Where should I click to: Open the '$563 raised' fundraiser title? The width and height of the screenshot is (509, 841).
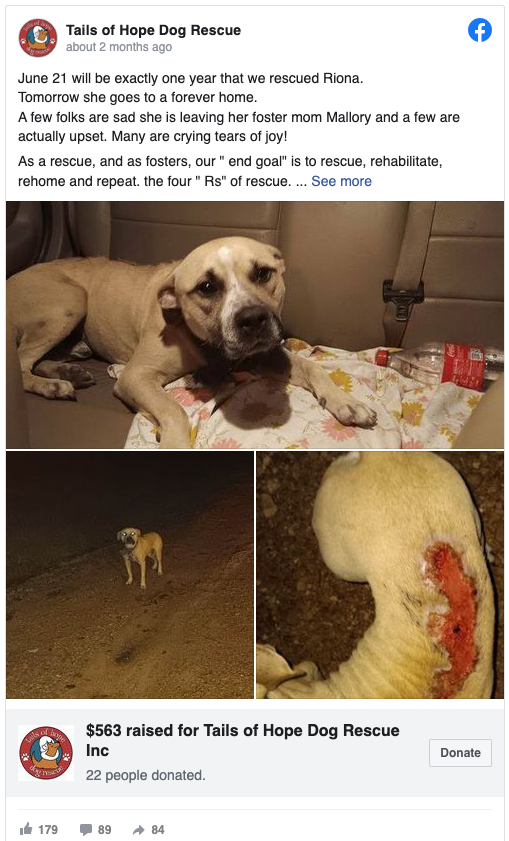point(242,740)
